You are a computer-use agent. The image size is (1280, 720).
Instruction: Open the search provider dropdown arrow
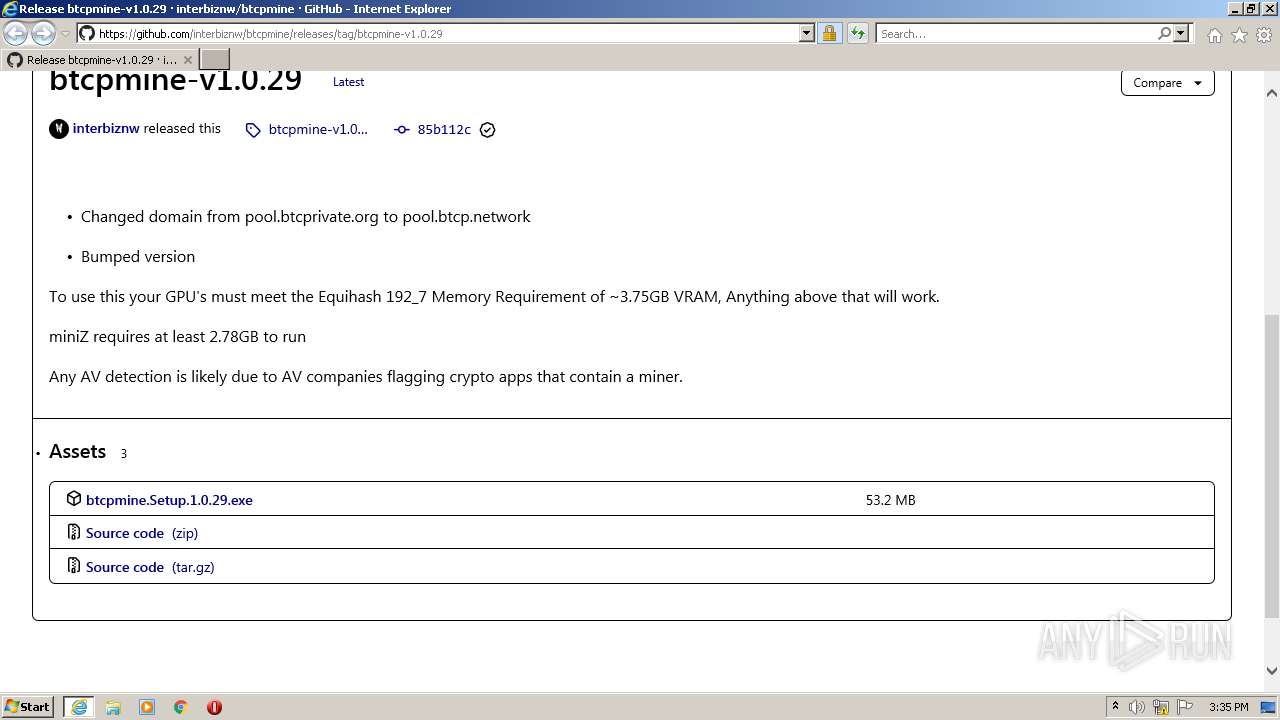pyautogui.click(x=1181, y=33)
